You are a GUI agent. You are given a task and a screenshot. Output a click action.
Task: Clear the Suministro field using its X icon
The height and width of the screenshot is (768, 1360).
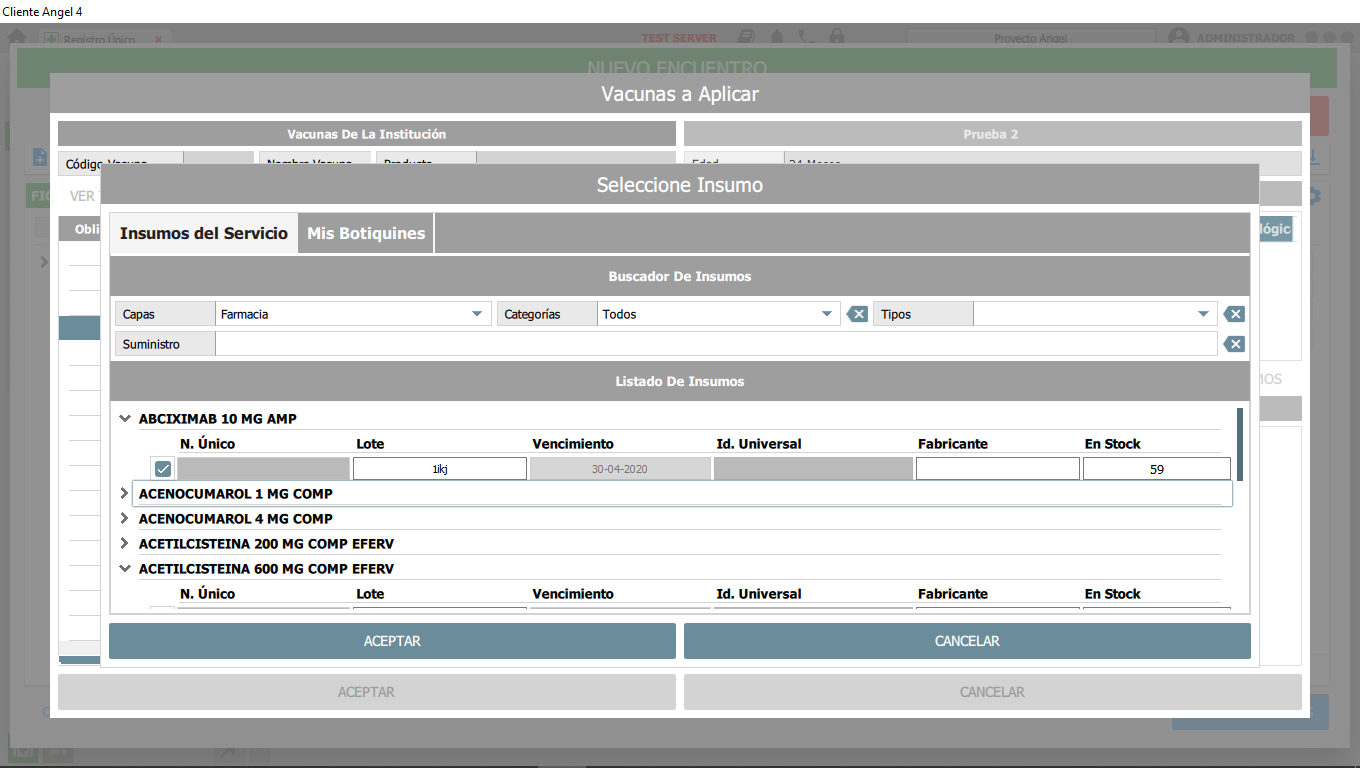[1233, 343]
